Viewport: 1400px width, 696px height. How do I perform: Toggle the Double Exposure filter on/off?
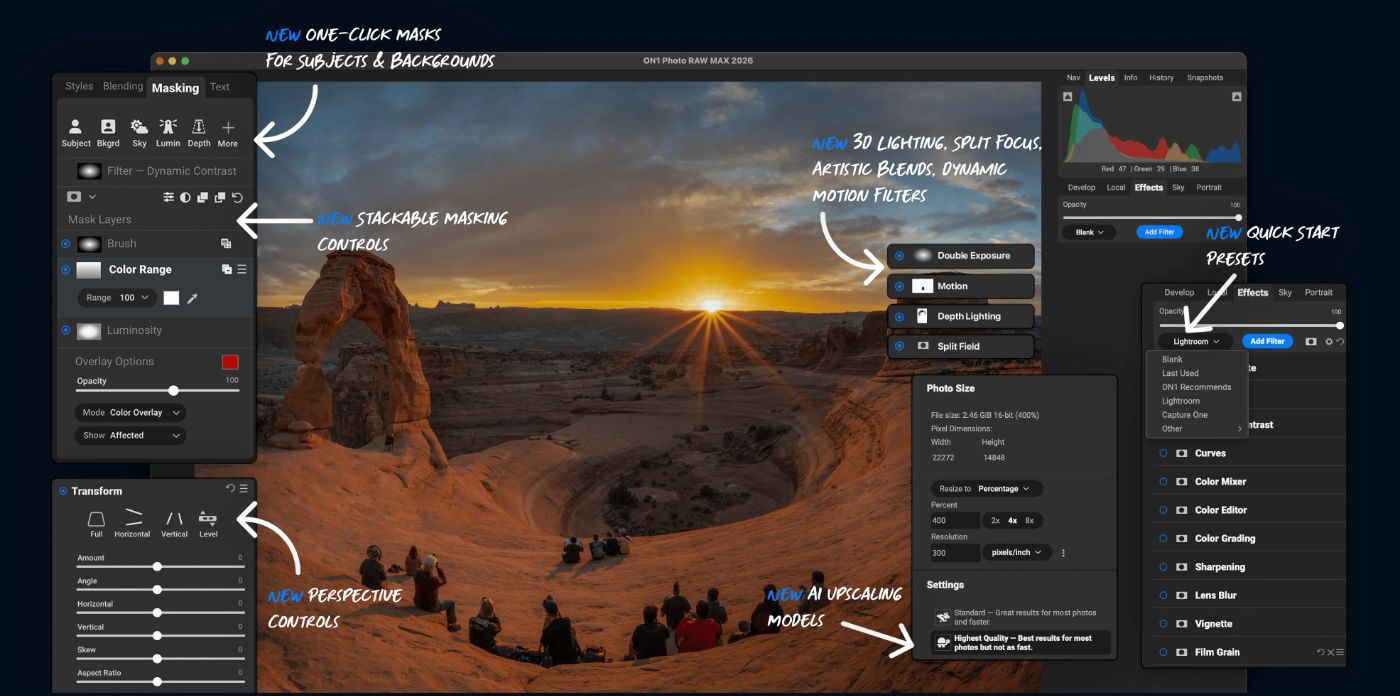[x=899, y=256]
